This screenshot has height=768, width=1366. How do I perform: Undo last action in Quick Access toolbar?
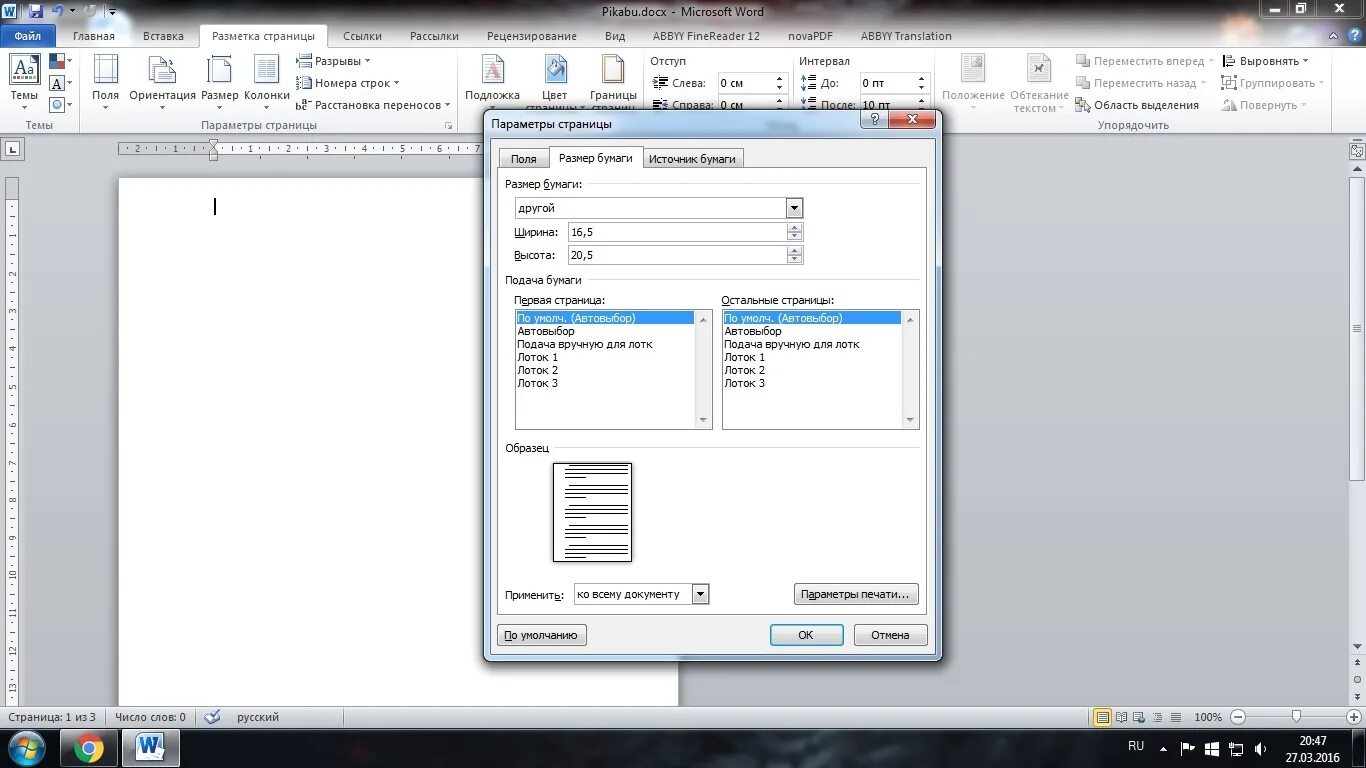pos(58,11)
